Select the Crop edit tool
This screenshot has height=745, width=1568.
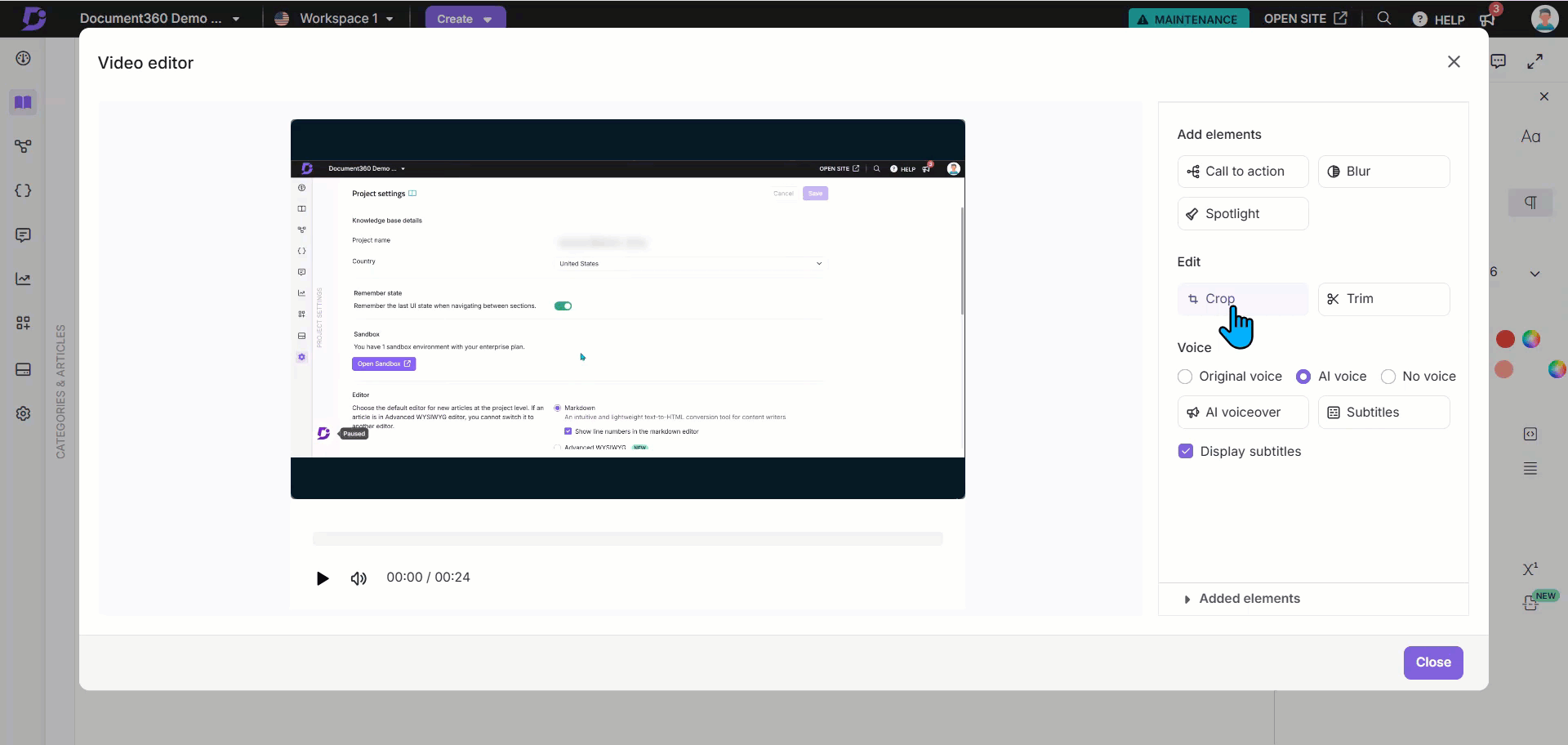[x=1243, y=299]
